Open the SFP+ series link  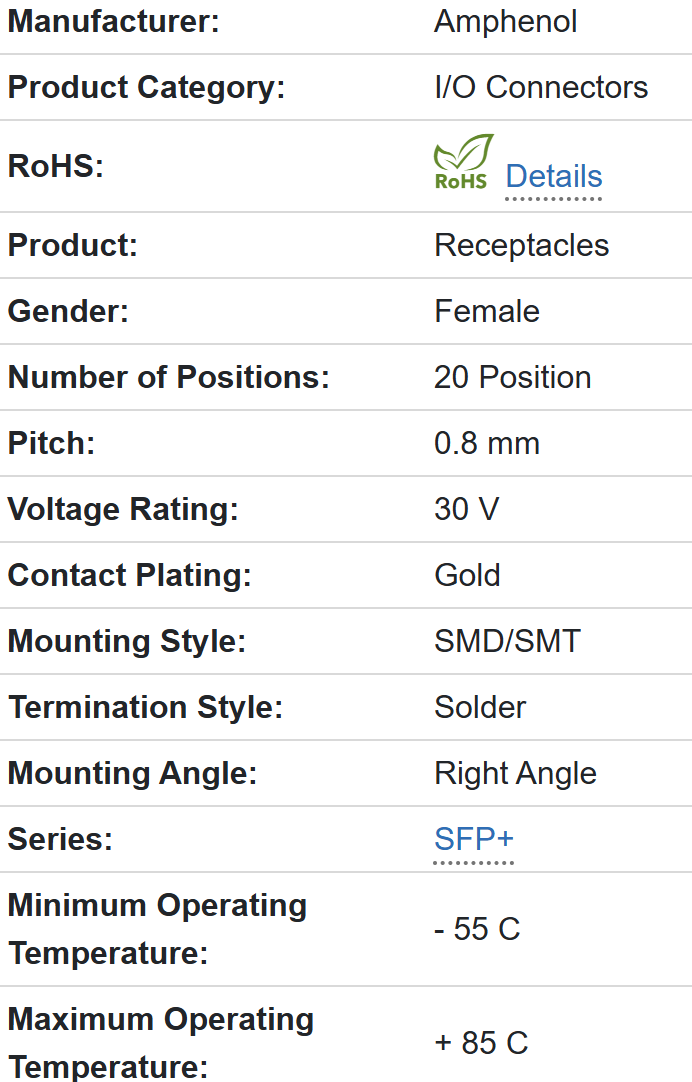click(473, 839)
